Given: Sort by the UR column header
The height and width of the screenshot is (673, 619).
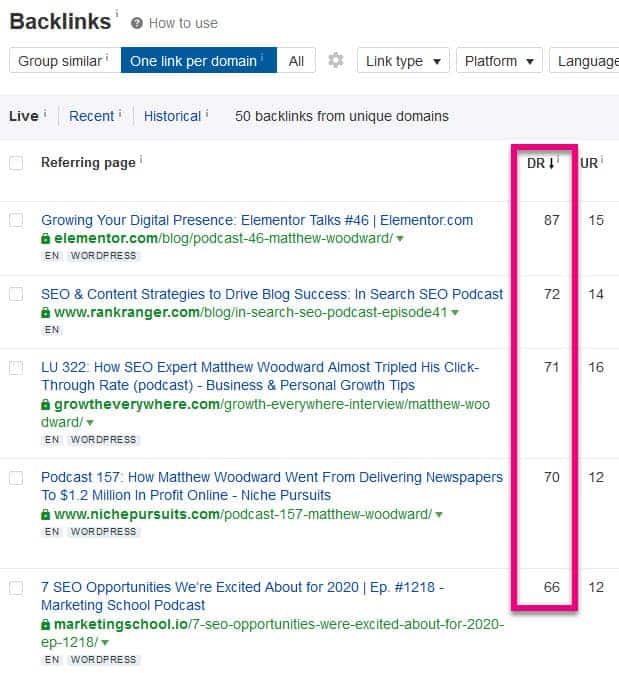Looking at the screenshot, I should [x=589, y=164].
